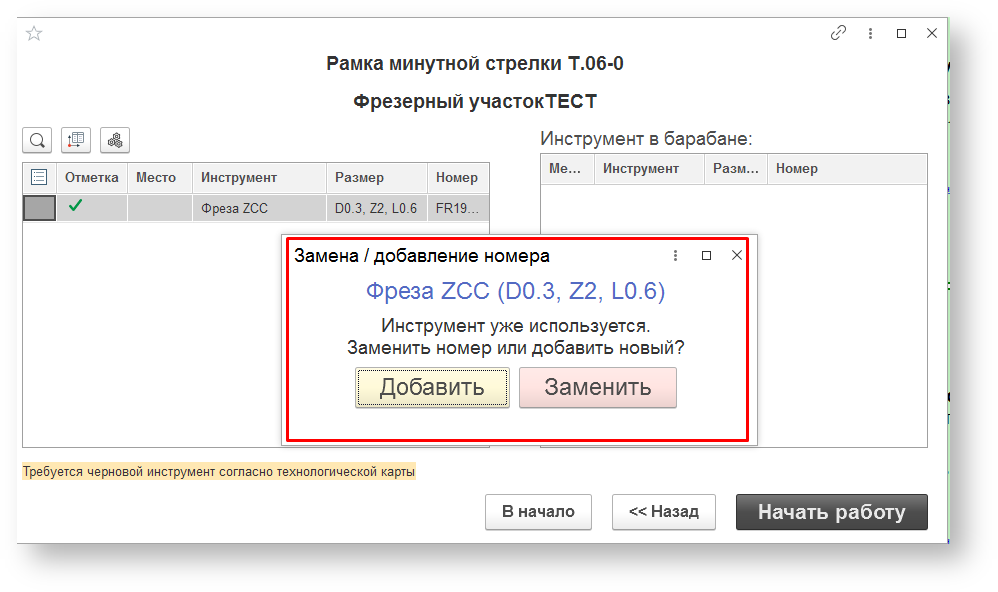Viewport: 998px width, 592px height.
Task: Close the Замена / добавление номера dialog
Action: tap(737, 256)
